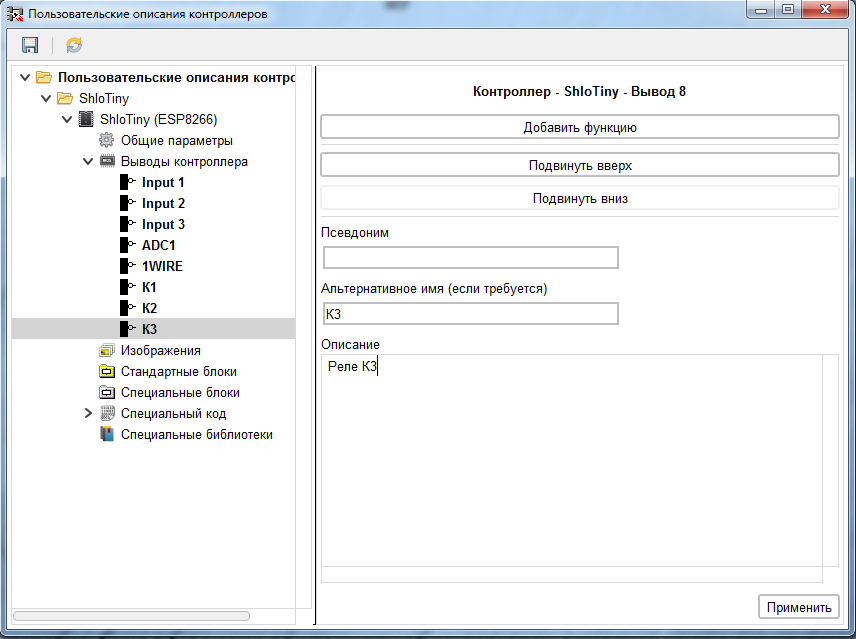
Task: Click the Специальные блоки folder icon
Action: click(107, 392)
